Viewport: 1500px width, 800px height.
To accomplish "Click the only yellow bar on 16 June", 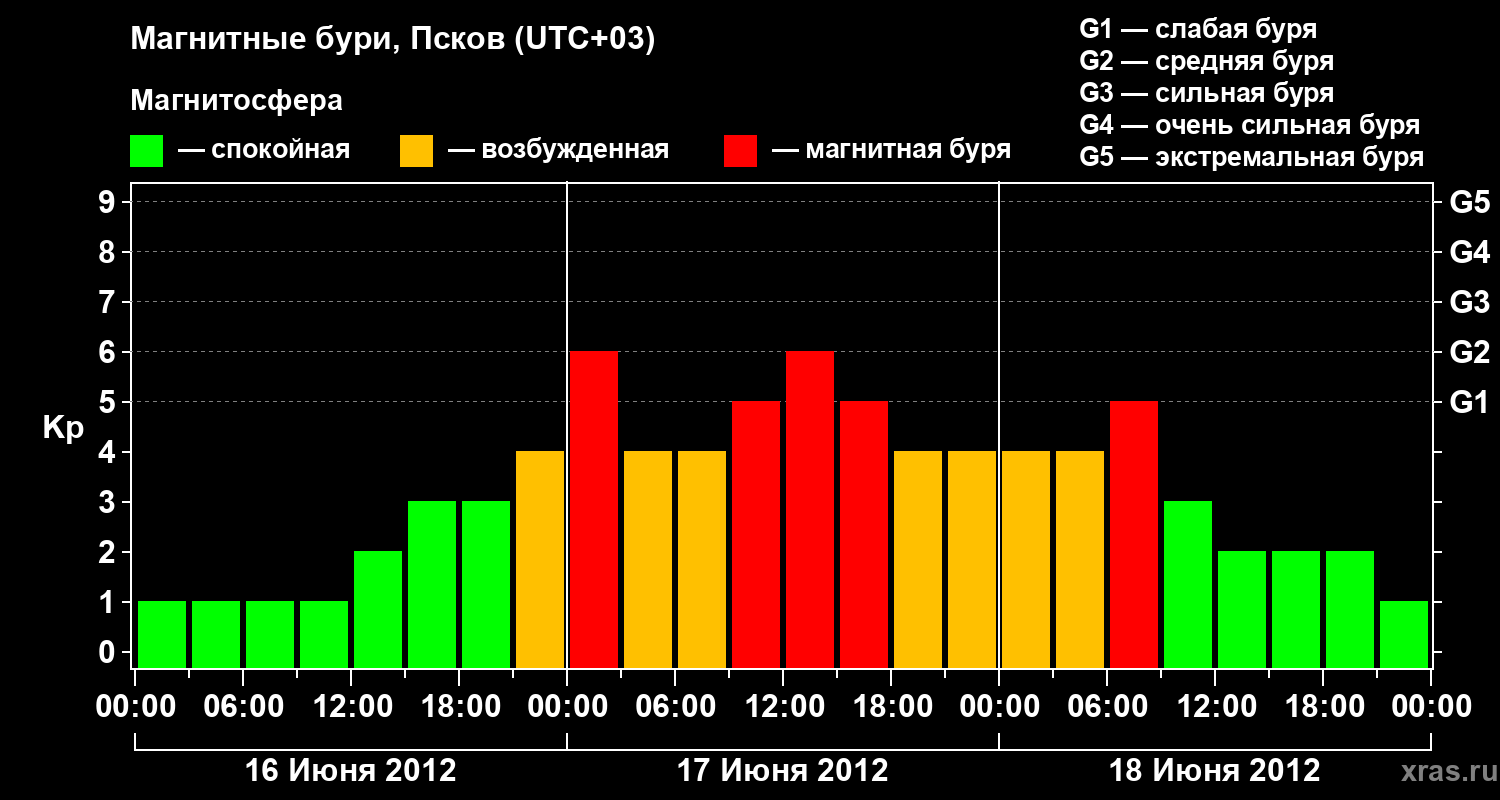I will (540, 560).
